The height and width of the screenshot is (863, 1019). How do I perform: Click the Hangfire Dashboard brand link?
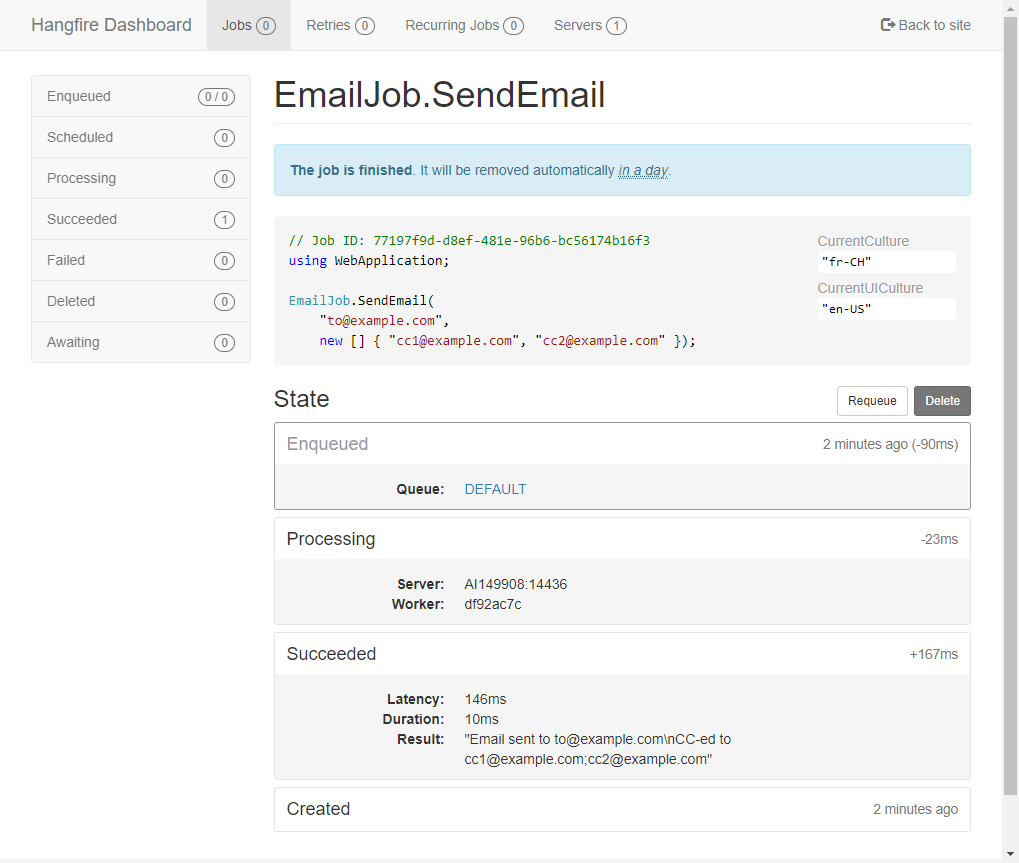[x=111, y=25]
